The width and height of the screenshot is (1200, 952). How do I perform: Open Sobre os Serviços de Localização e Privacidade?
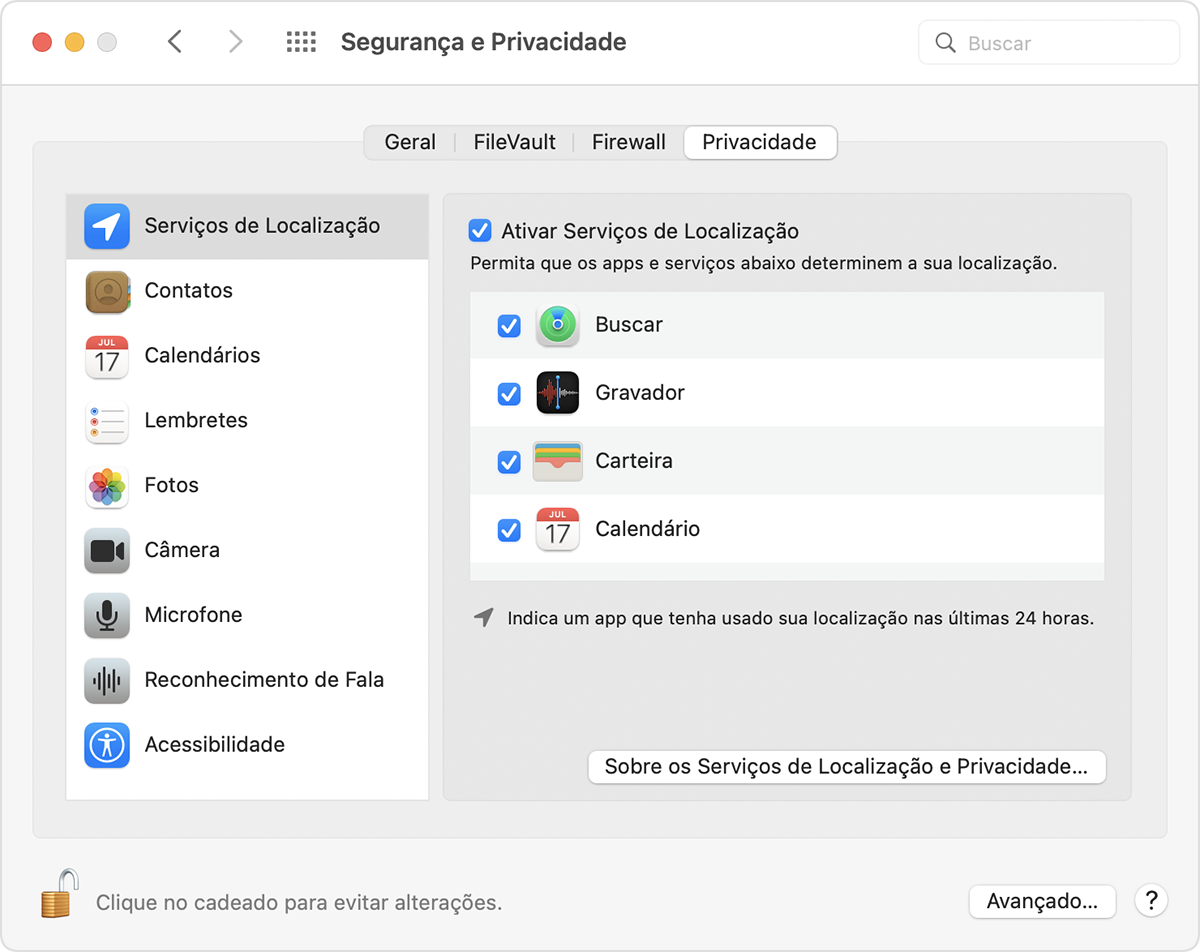[846, 767]
